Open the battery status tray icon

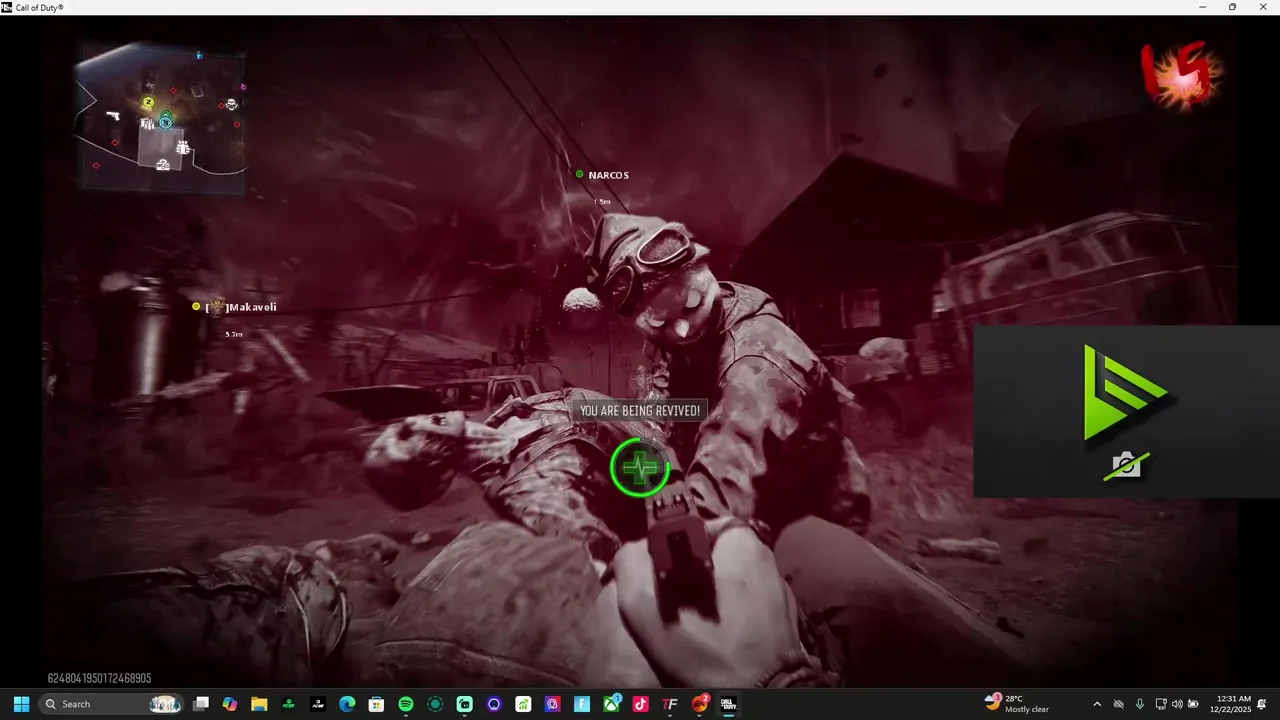1195,704
